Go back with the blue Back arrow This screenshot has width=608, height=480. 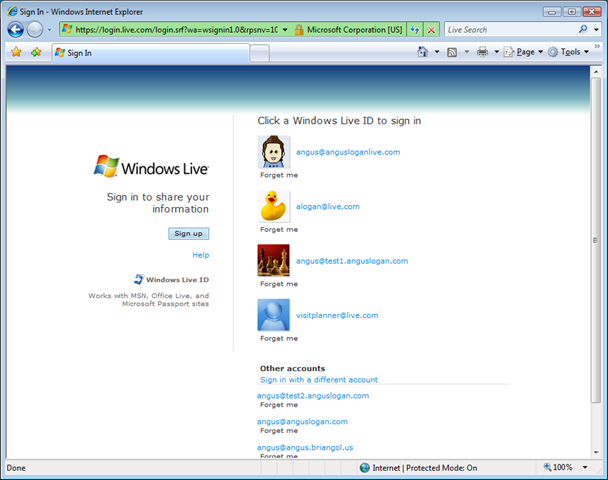pyautogui.click(x=16, y=30)
